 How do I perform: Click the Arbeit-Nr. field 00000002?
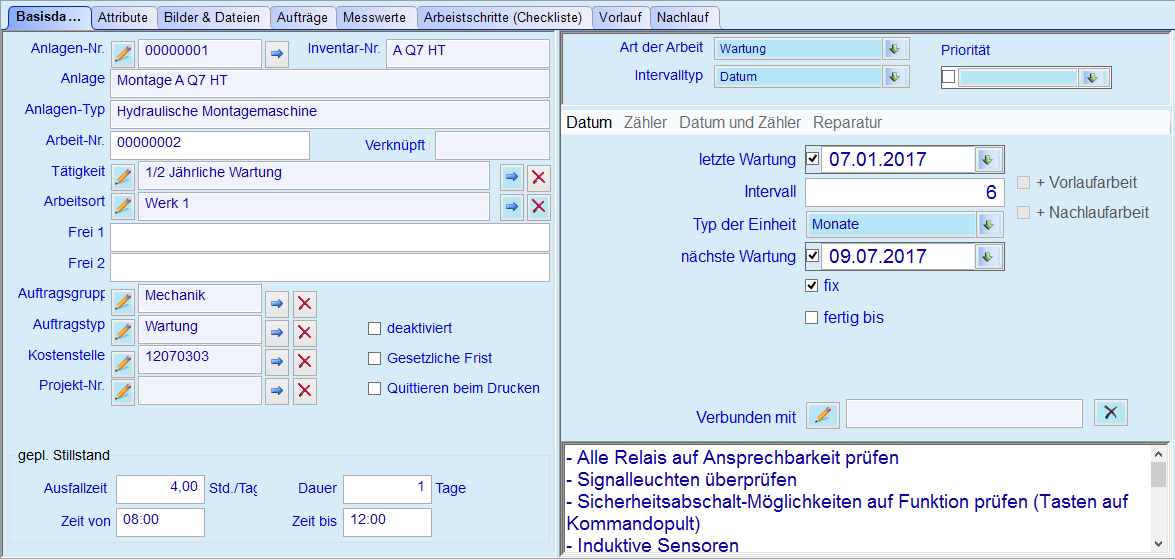point(210,145)
